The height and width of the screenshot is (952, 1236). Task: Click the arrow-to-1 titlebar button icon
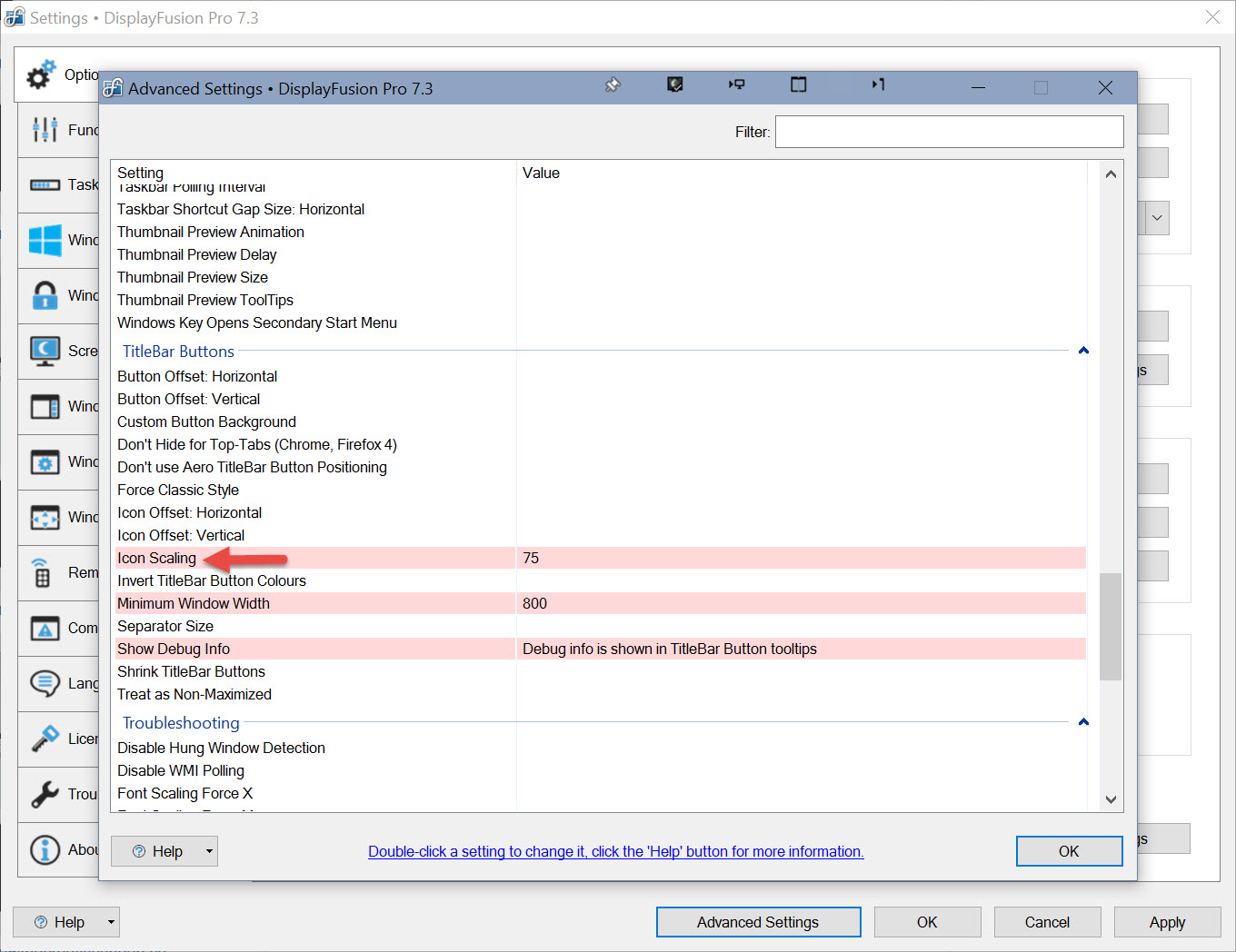point(878,85)
